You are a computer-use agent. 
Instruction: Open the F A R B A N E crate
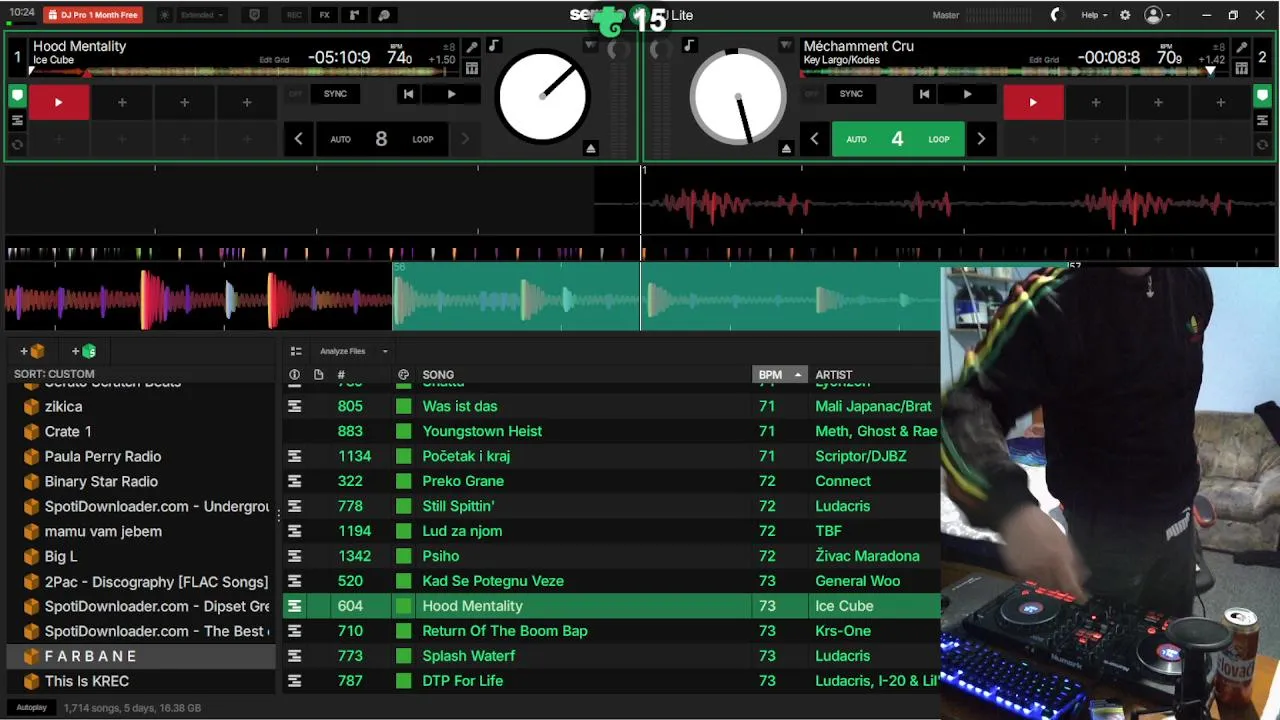(140, 656)
